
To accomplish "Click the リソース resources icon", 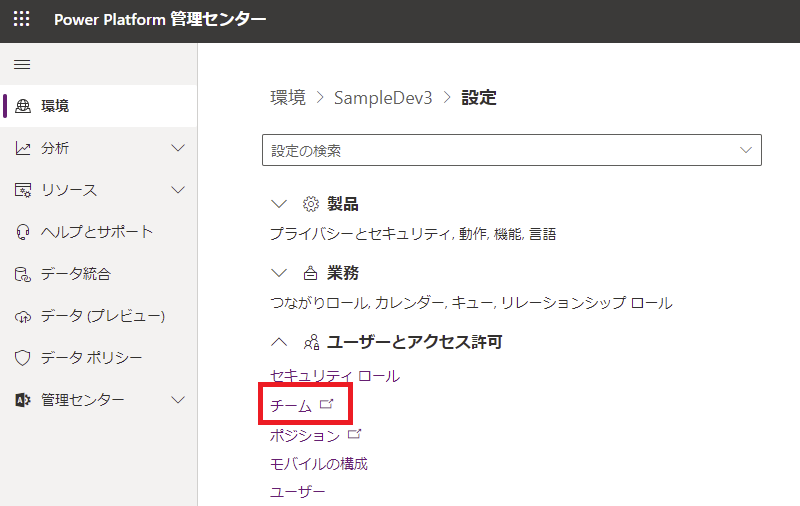I will (22, 190).
